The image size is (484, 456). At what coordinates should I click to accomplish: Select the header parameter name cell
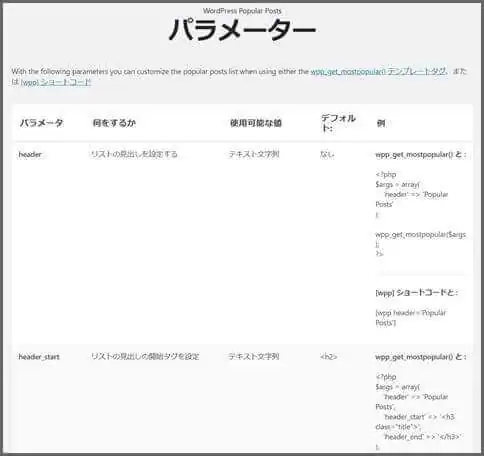click(30, 154)
